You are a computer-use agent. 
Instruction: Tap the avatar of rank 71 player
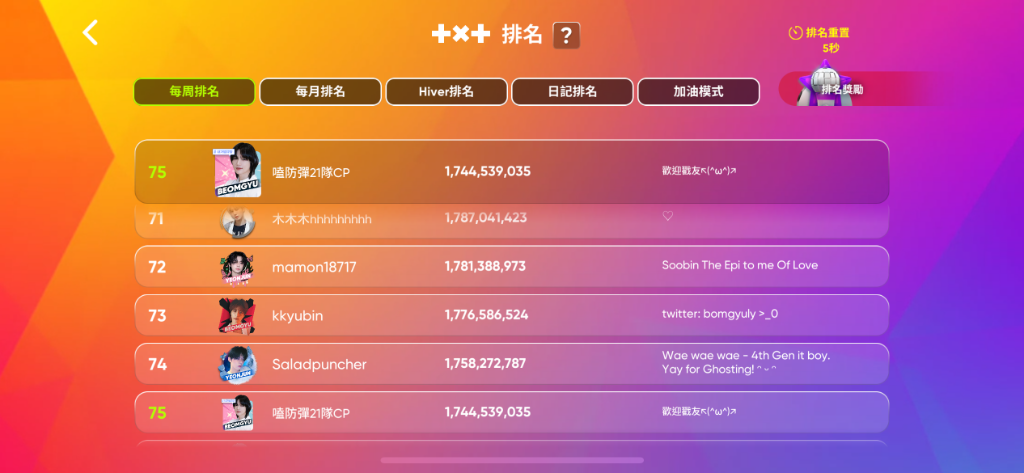pos(237,220)
